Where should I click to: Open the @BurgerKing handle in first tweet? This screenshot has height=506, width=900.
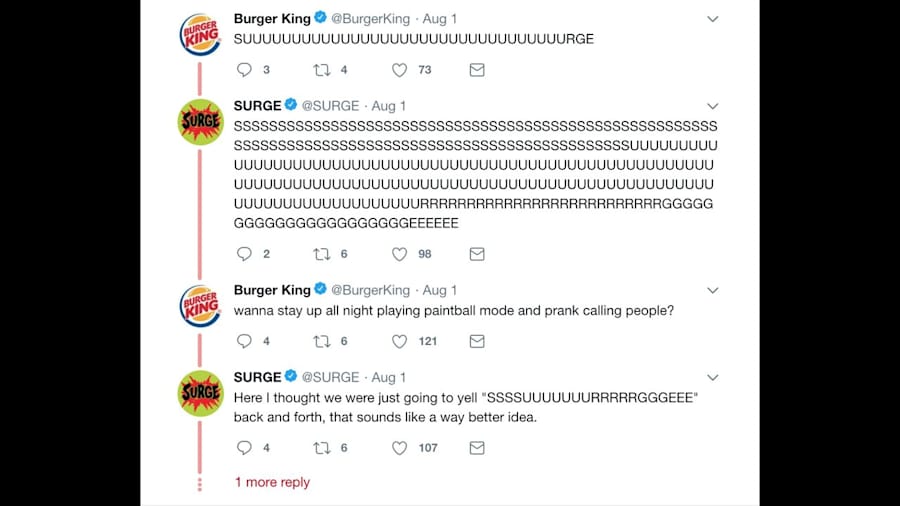click(371, 19)
